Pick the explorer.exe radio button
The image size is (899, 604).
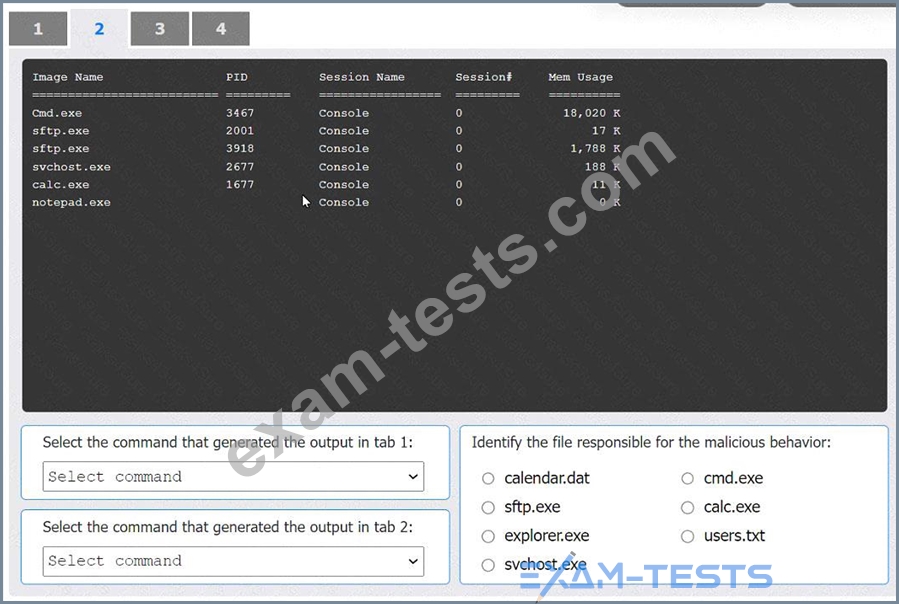click(488, 537)
